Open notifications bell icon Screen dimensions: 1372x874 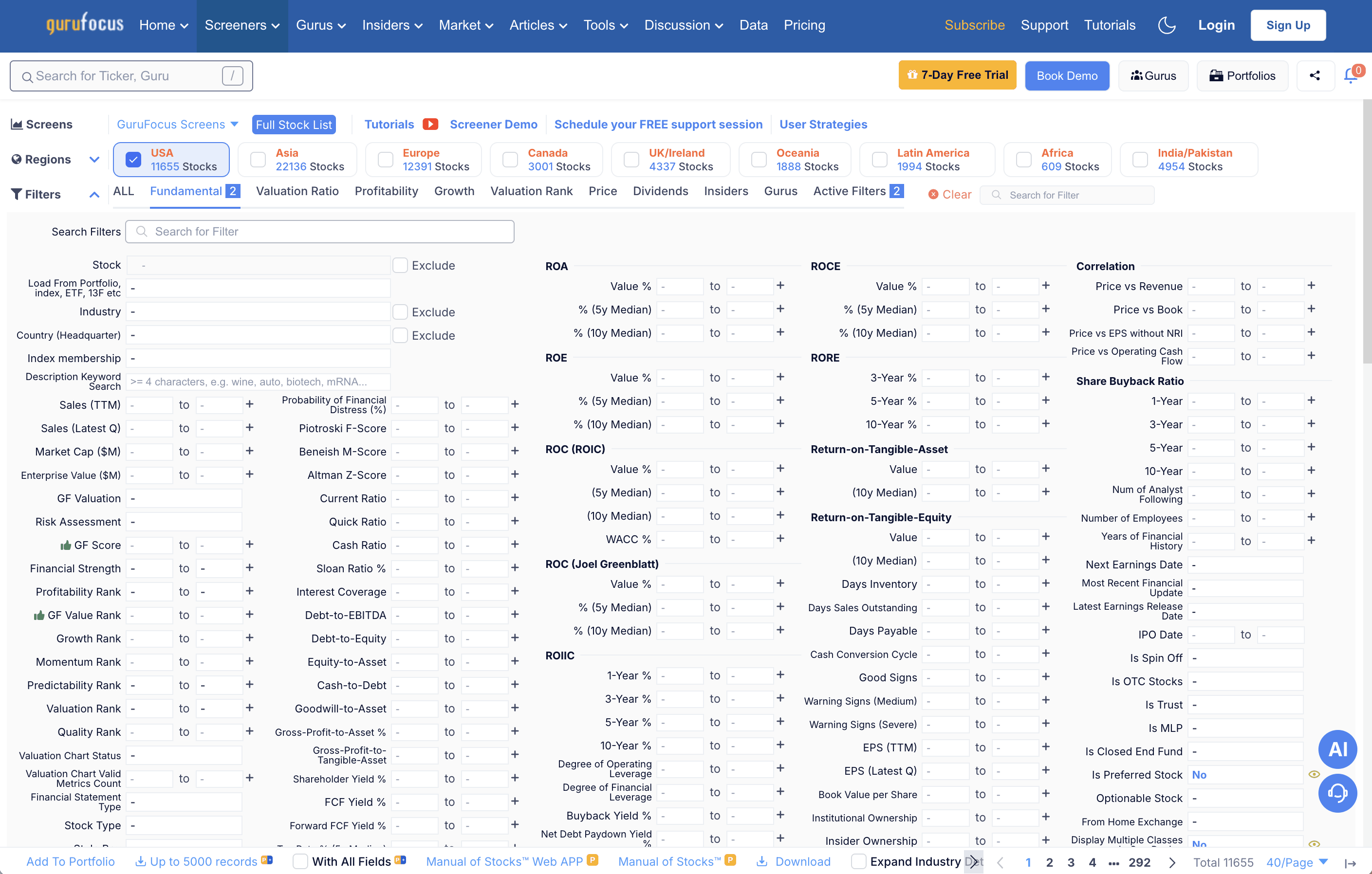point(1350,75)
